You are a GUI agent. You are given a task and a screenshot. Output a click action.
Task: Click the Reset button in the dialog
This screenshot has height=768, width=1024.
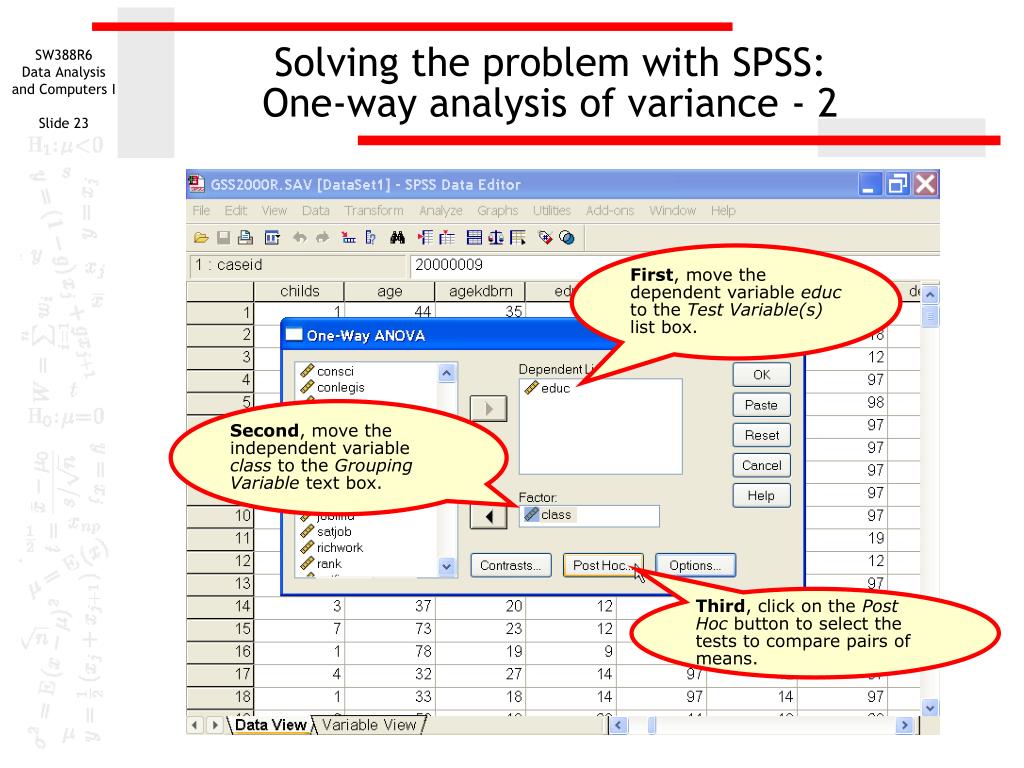coord(761,435)
